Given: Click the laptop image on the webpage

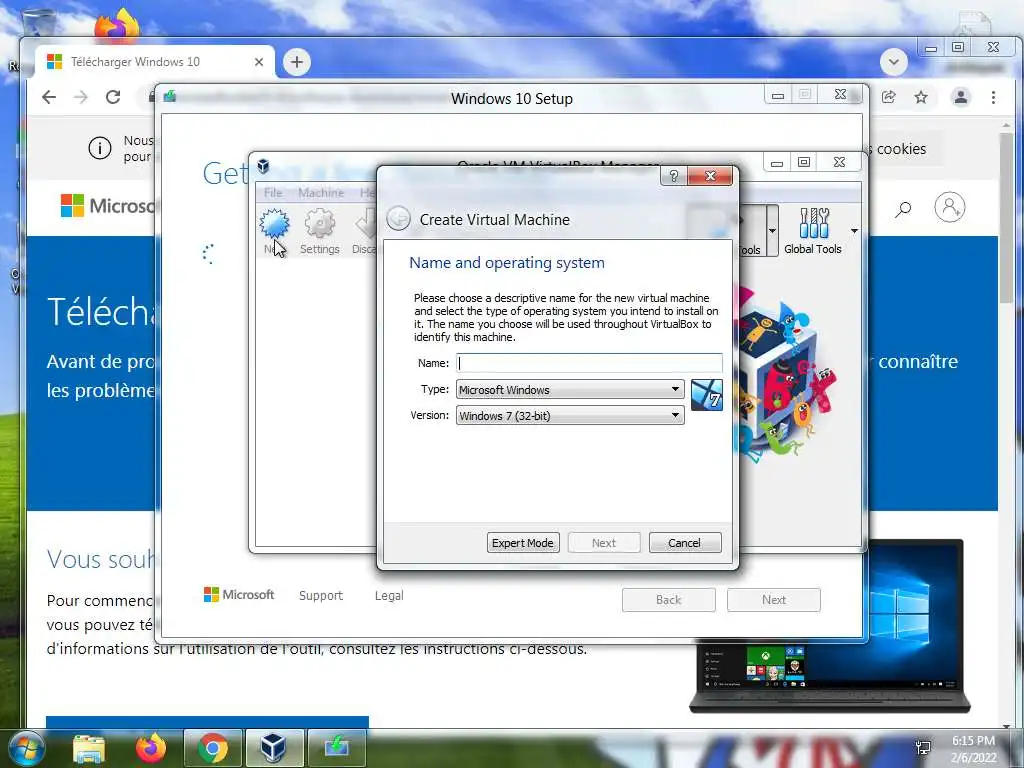Looking at the screenshot, I should [829, 626].
